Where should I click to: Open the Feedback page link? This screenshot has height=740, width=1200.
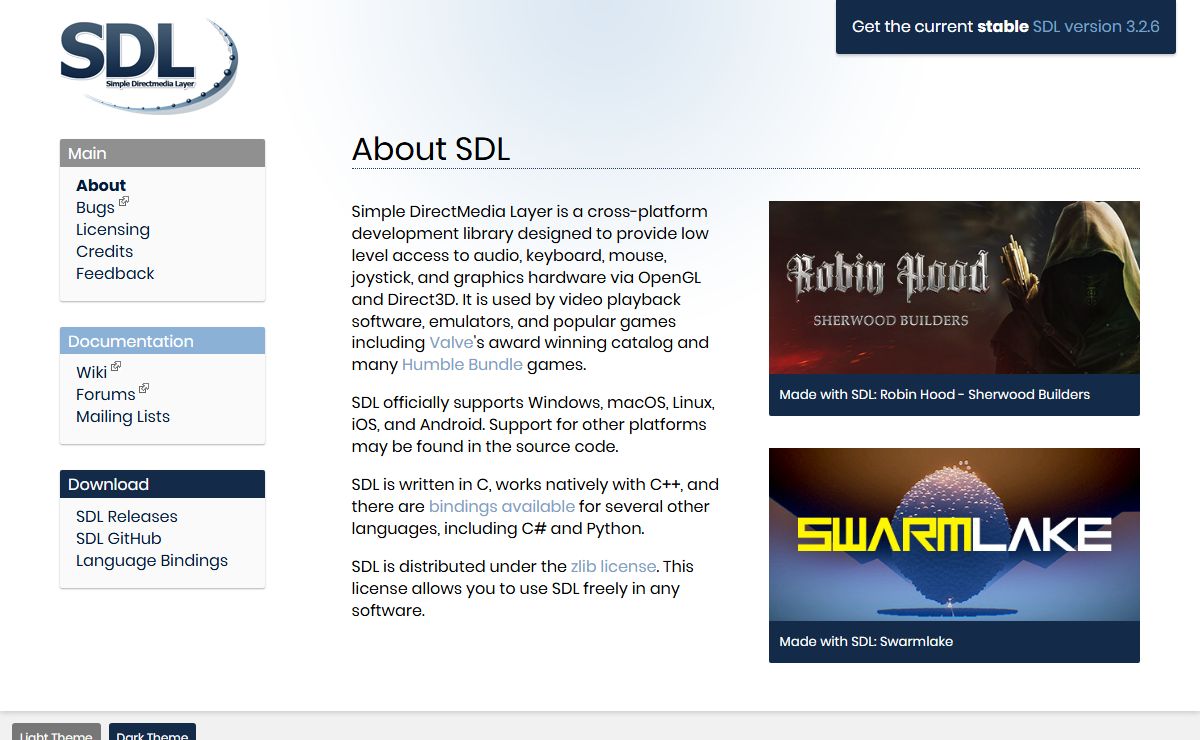(x=115, y=273)
